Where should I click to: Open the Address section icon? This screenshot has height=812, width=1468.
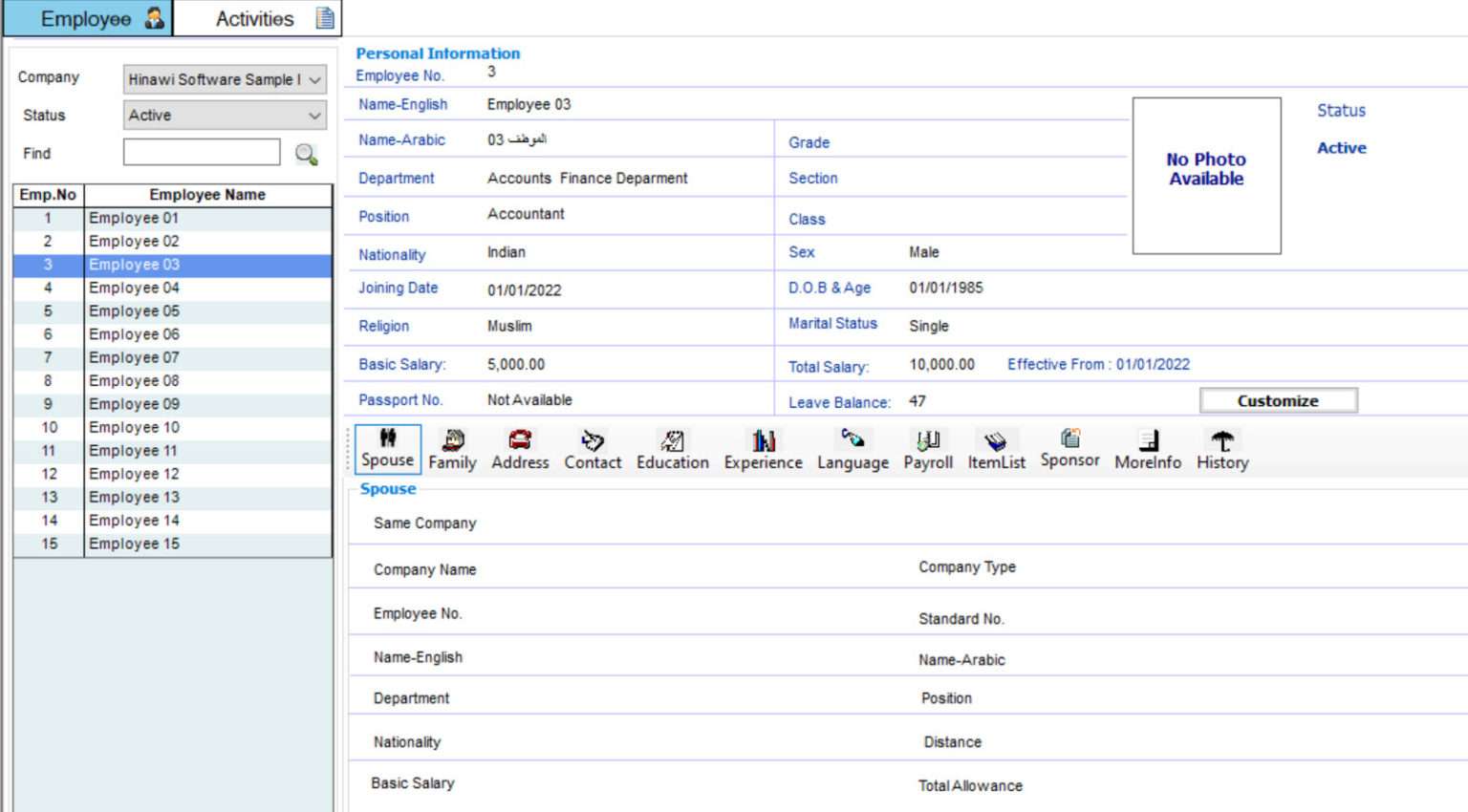[x=520, y=441]
